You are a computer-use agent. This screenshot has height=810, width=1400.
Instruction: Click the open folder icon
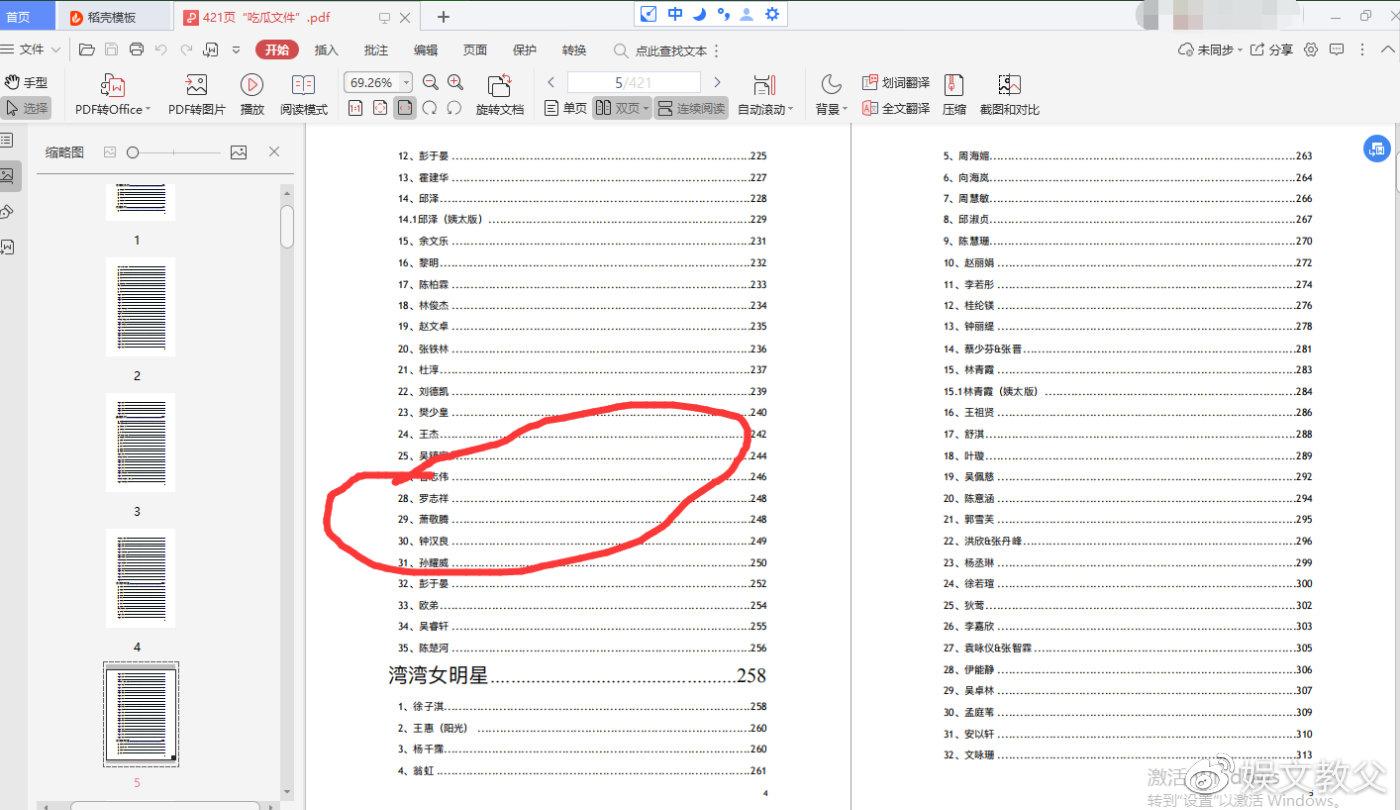(x=87, y=50)
